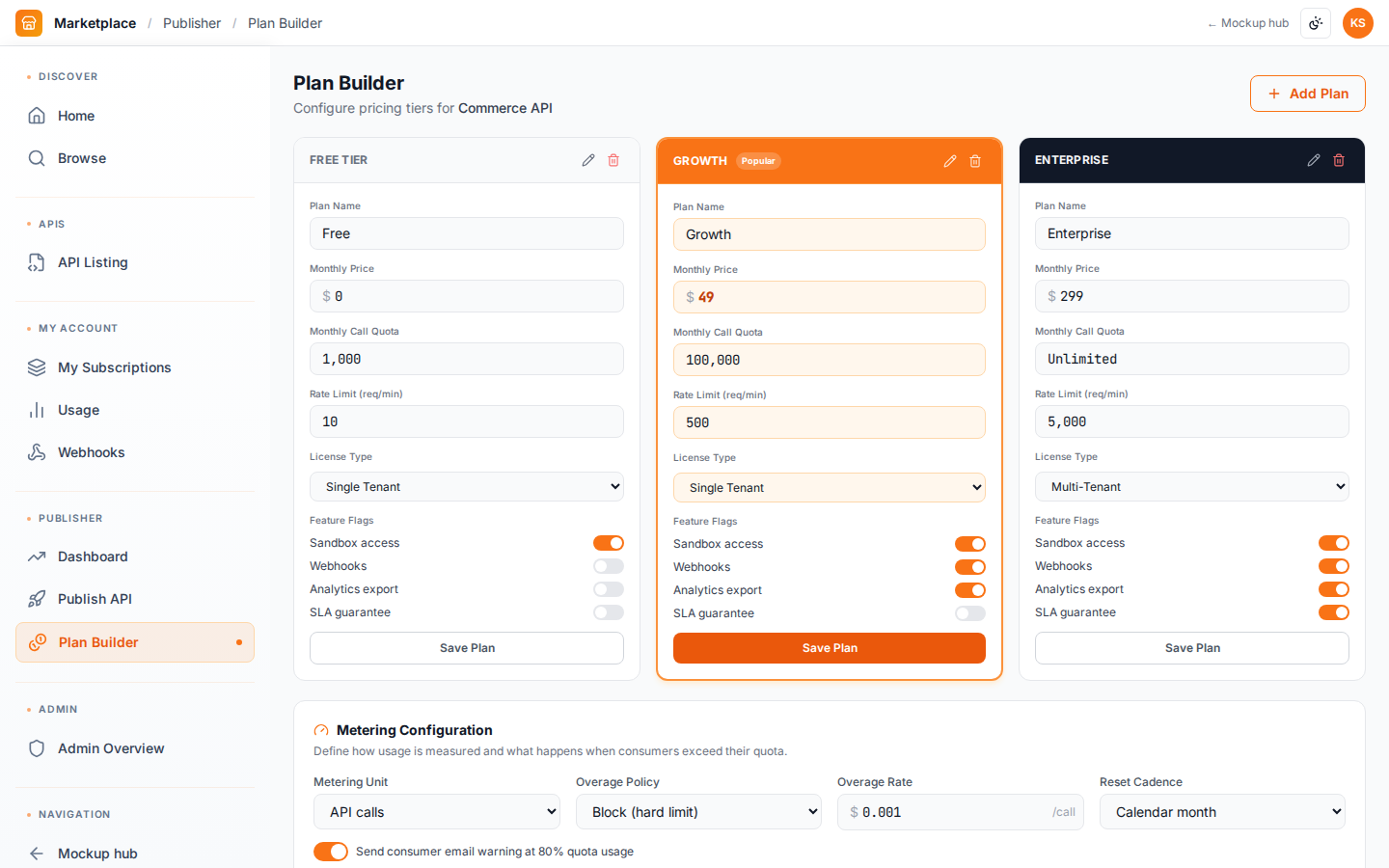The height and width of the screenshot is (868, 1389).
Task: Click the My Subscriptions layers icon
Action: pyautogui.click(x=37, y=367)
